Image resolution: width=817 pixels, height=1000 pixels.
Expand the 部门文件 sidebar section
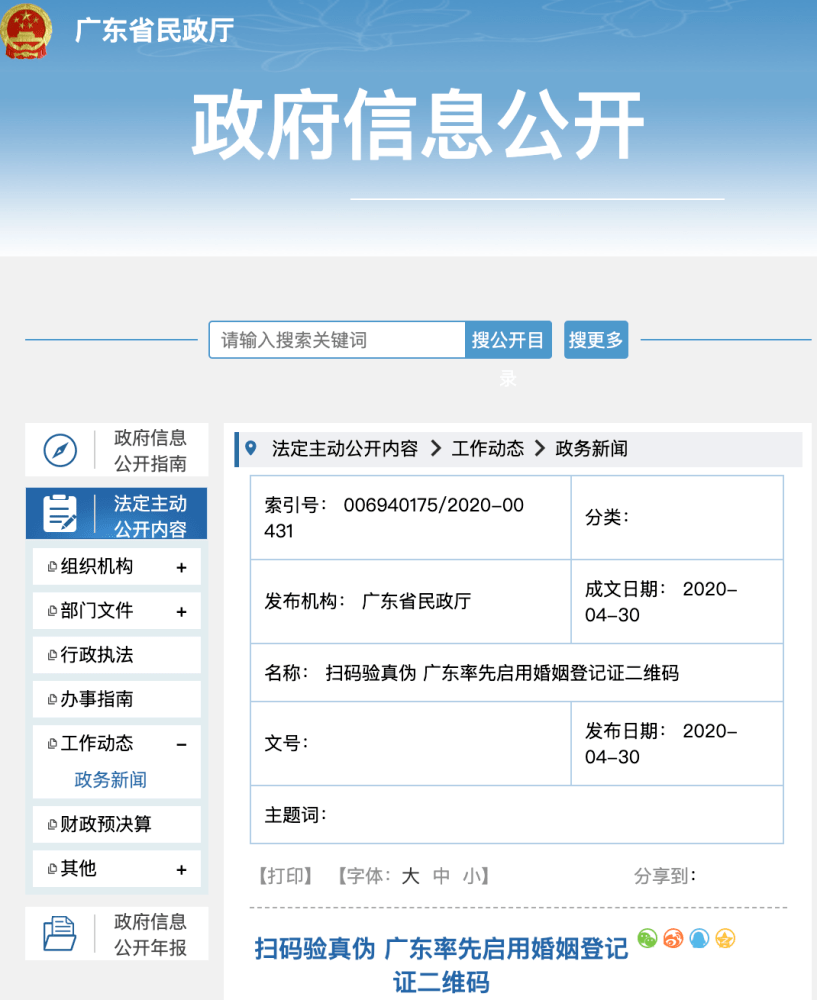184,610
